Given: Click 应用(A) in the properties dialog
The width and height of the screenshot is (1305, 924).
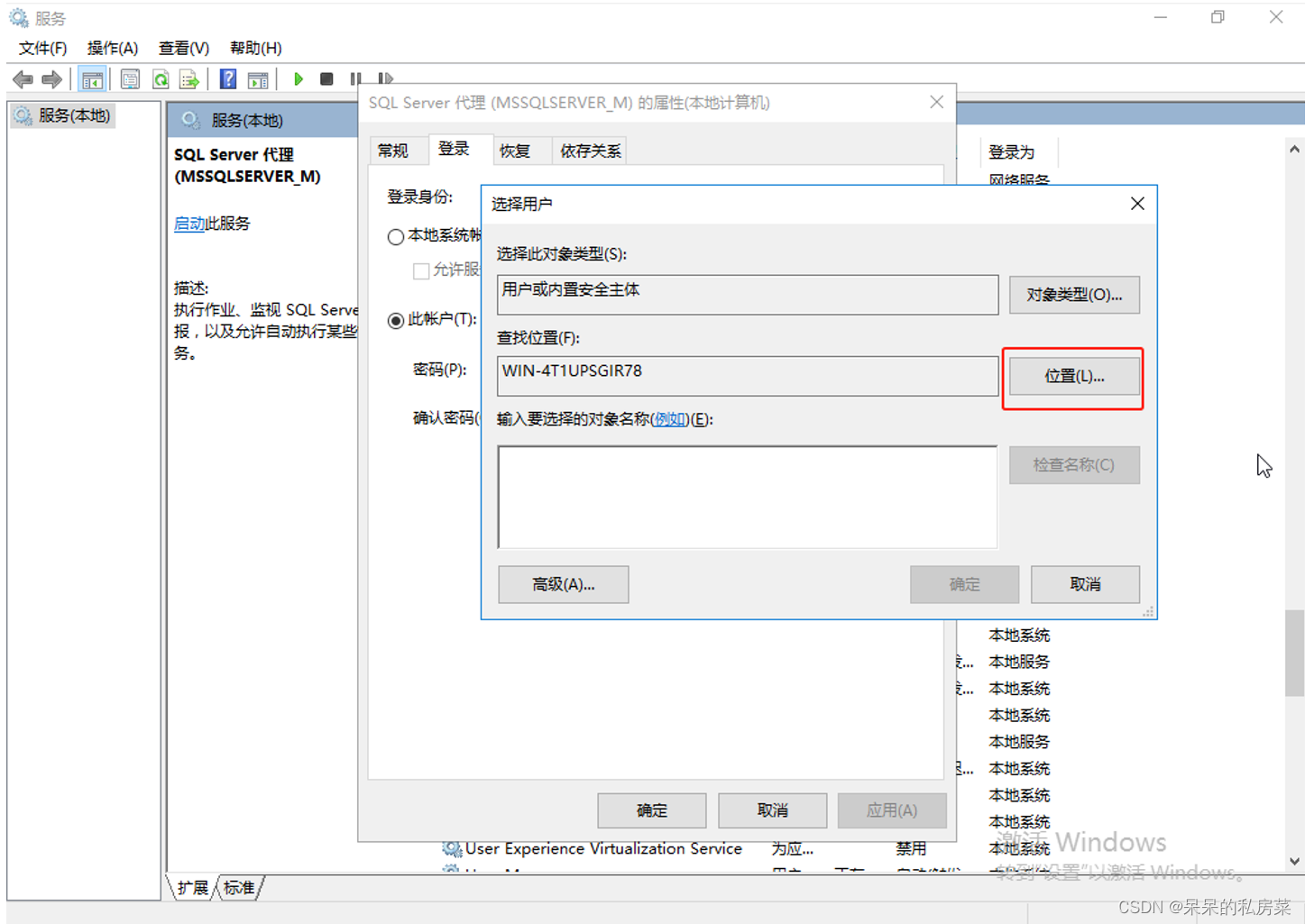Looking at the screenshot, I should [892, 810].
